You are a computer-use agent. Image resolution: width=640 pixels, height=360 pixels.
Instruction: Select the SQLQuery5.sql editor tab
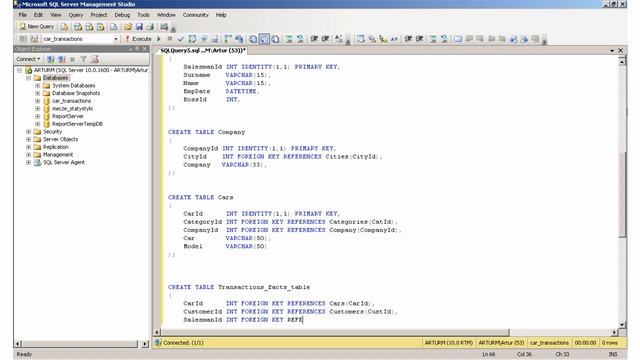click(203, 51)
